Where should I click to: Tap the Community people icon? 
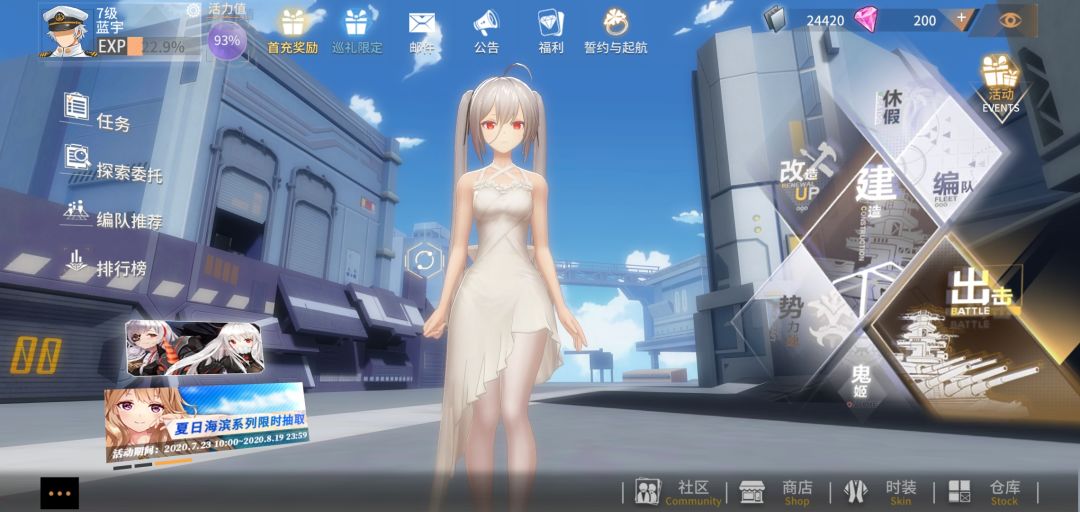coord(647,491)
